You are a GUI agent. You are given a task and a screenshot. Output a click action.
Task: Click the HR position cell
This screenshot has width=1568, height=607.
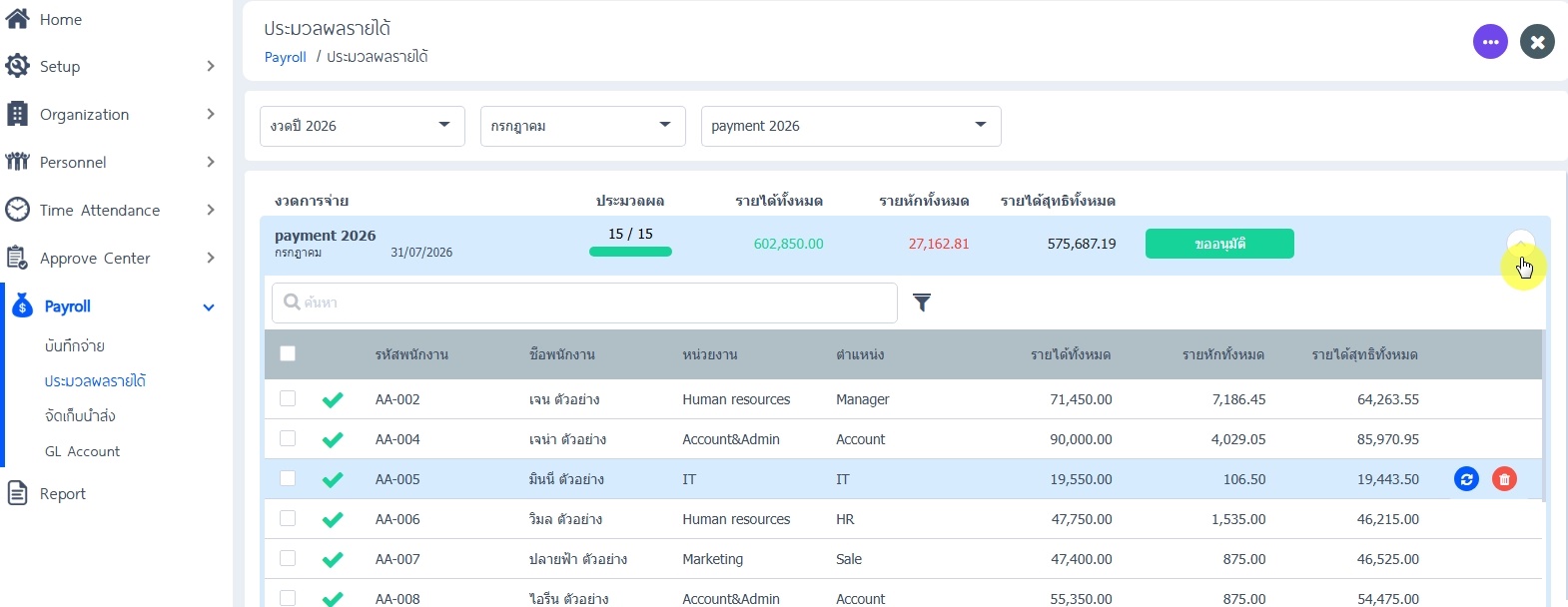pos(845,519)
